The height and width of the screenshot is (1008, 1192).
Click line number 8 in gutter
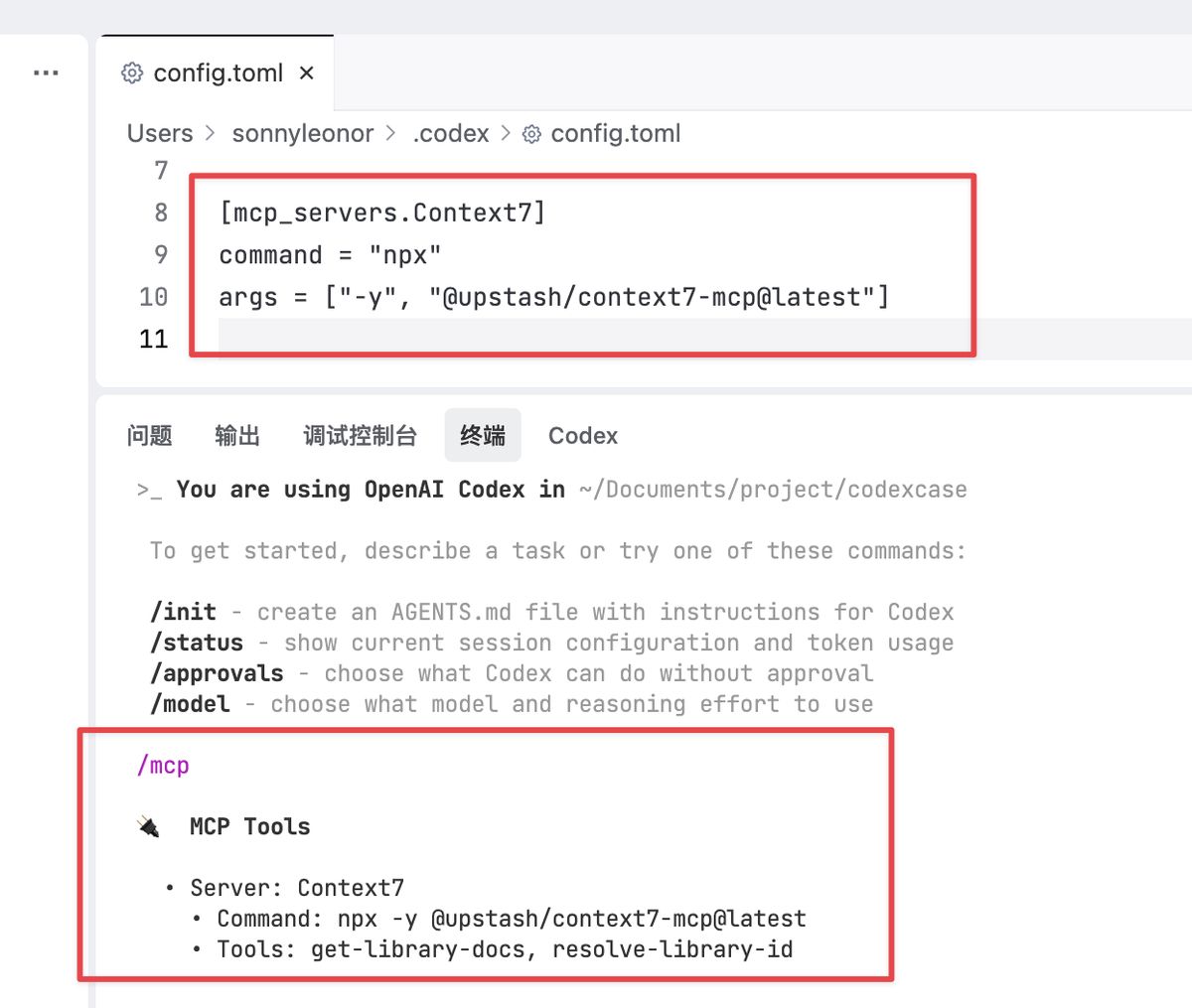(161, 213)
